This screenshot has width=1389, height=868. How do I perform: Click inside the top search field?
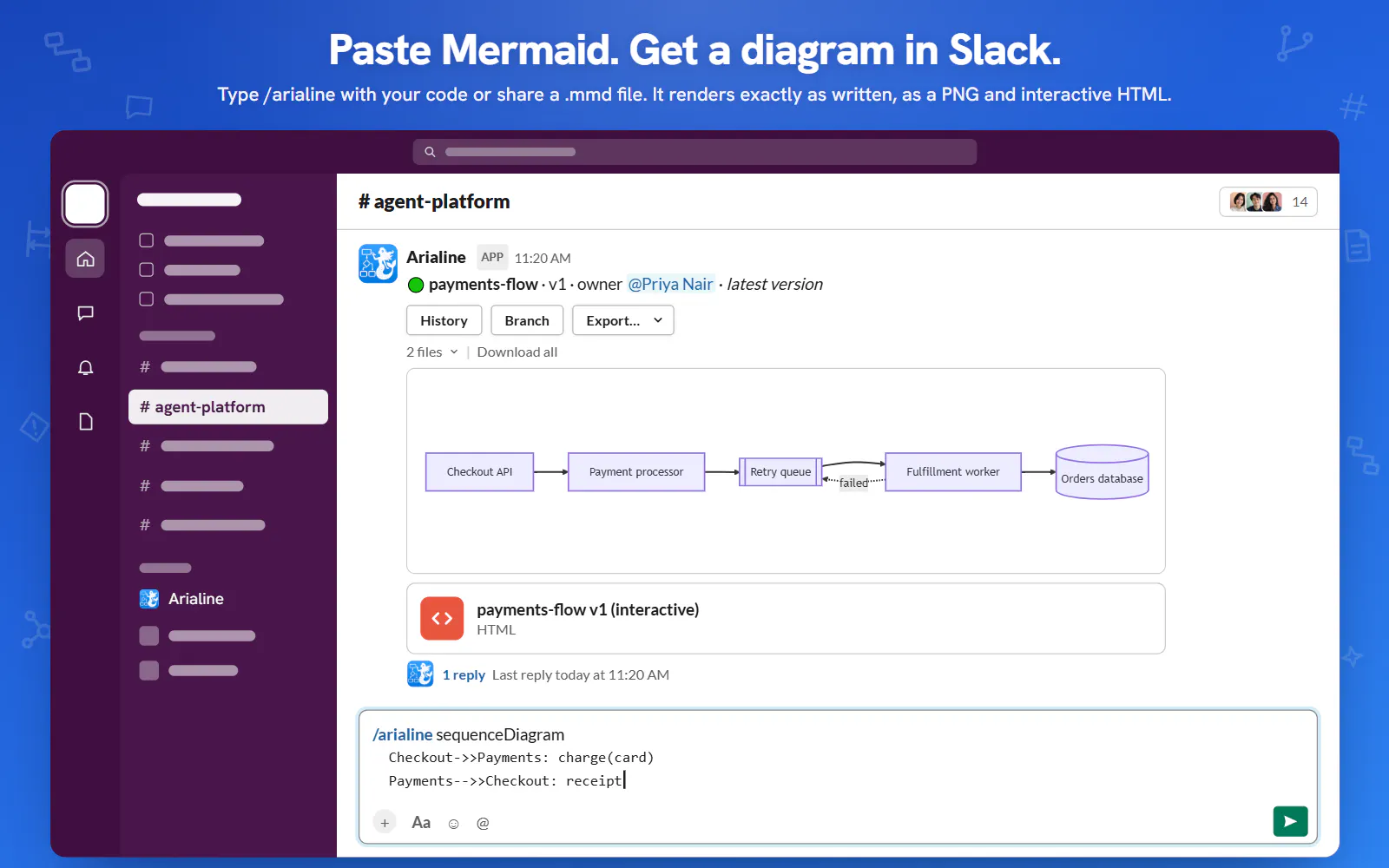694,152
